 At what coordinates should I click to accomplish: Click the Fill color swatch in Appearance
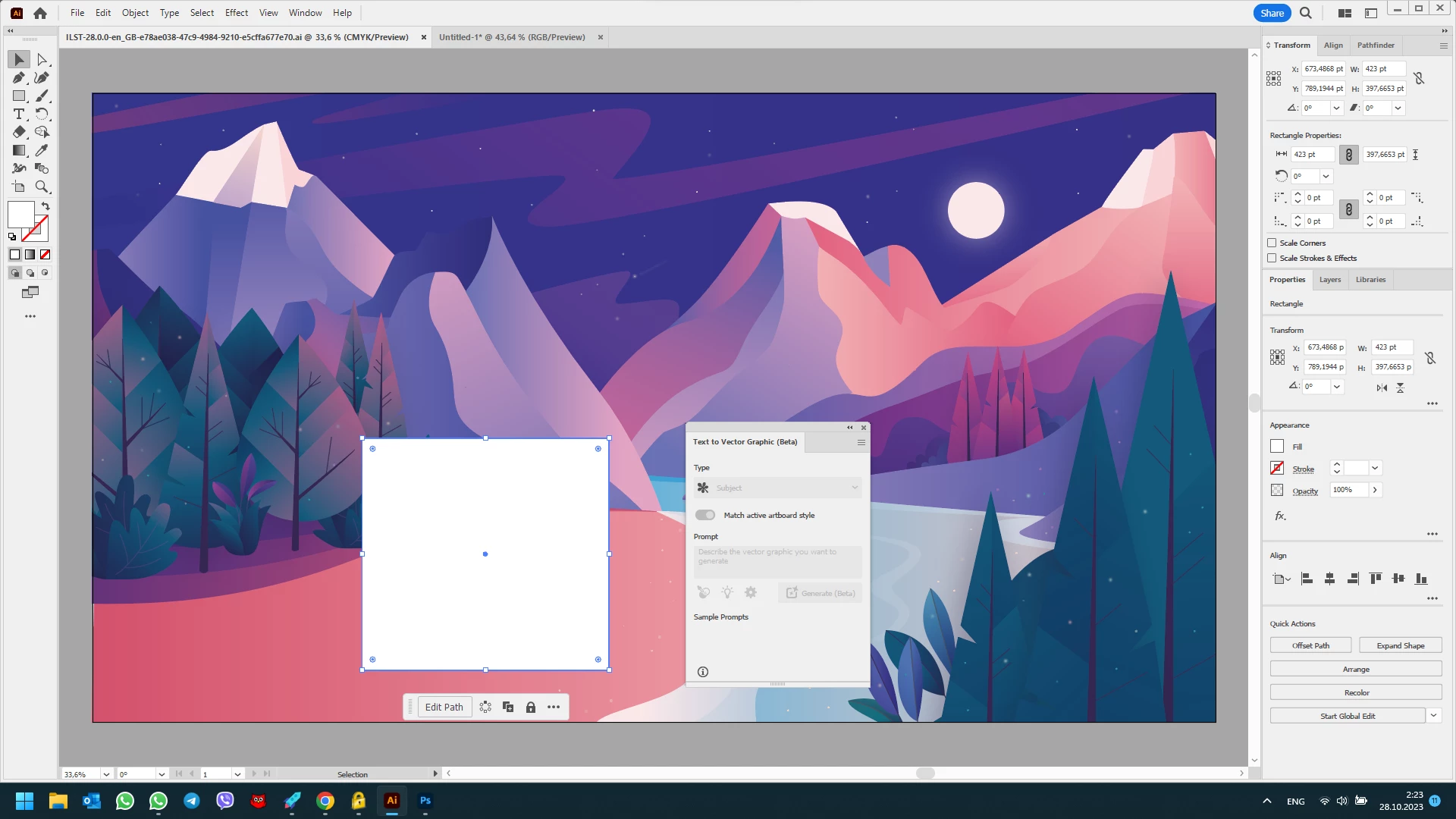[x=1277, y=447]
